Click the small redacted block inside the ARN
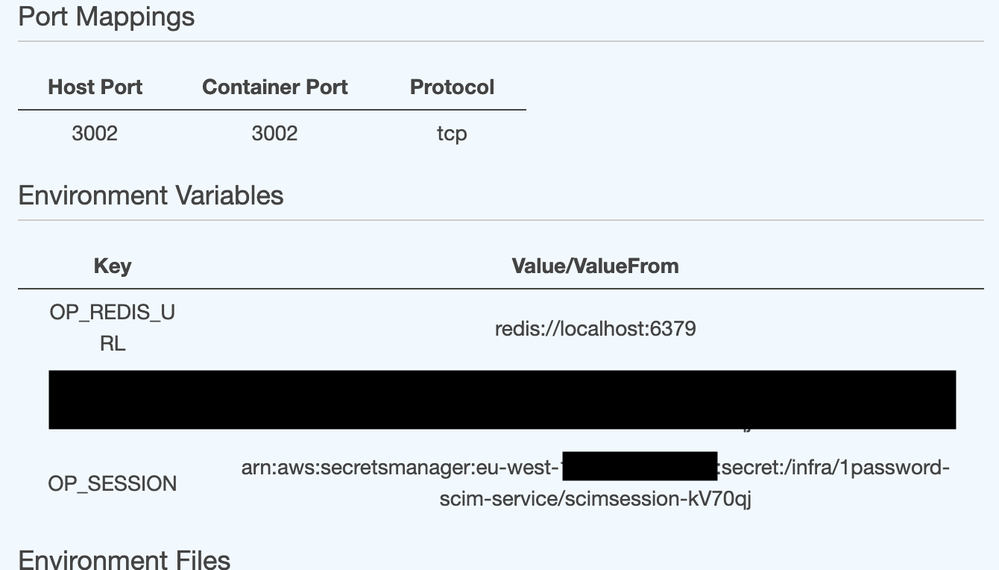Screen dimensions: 999x570 pos(639,467)
